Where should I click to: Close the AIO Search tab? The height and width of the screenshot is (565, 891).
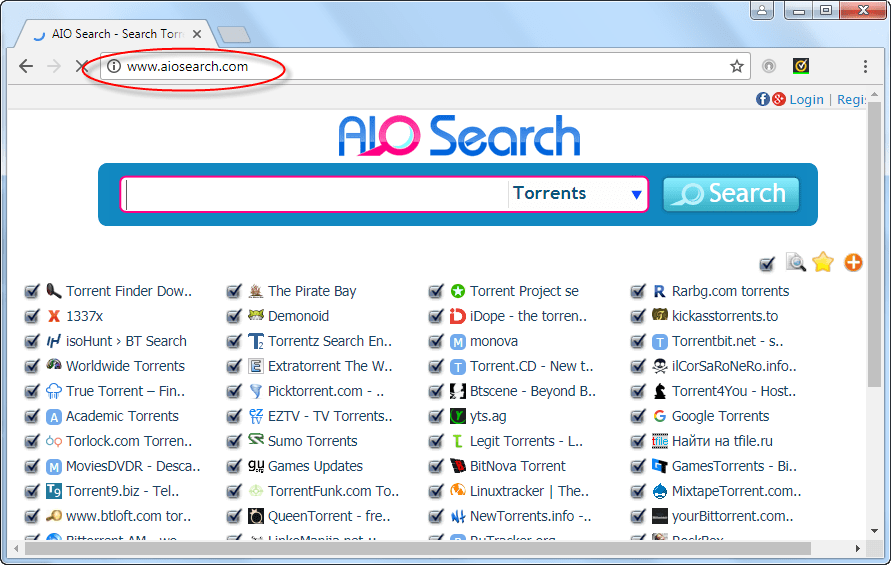197,34
